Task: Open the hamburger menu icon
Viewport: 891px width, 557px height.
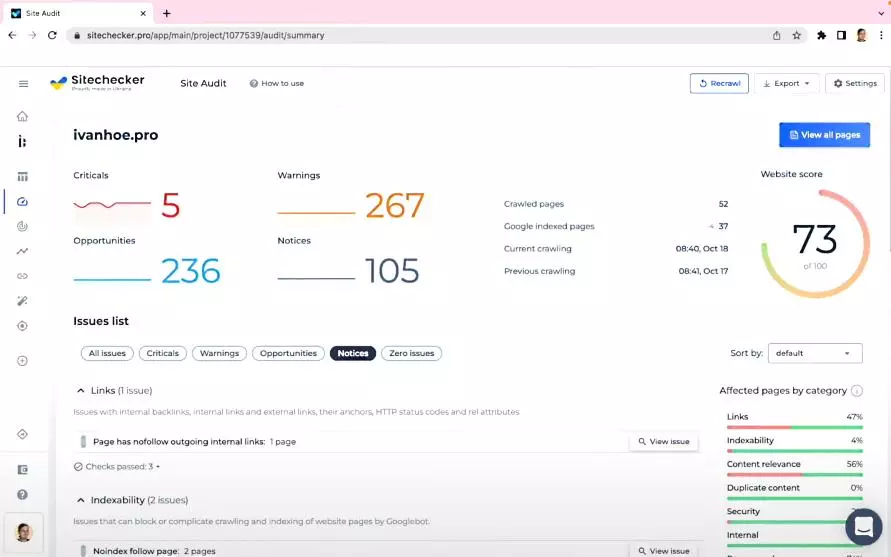Action: click(23, 84)
